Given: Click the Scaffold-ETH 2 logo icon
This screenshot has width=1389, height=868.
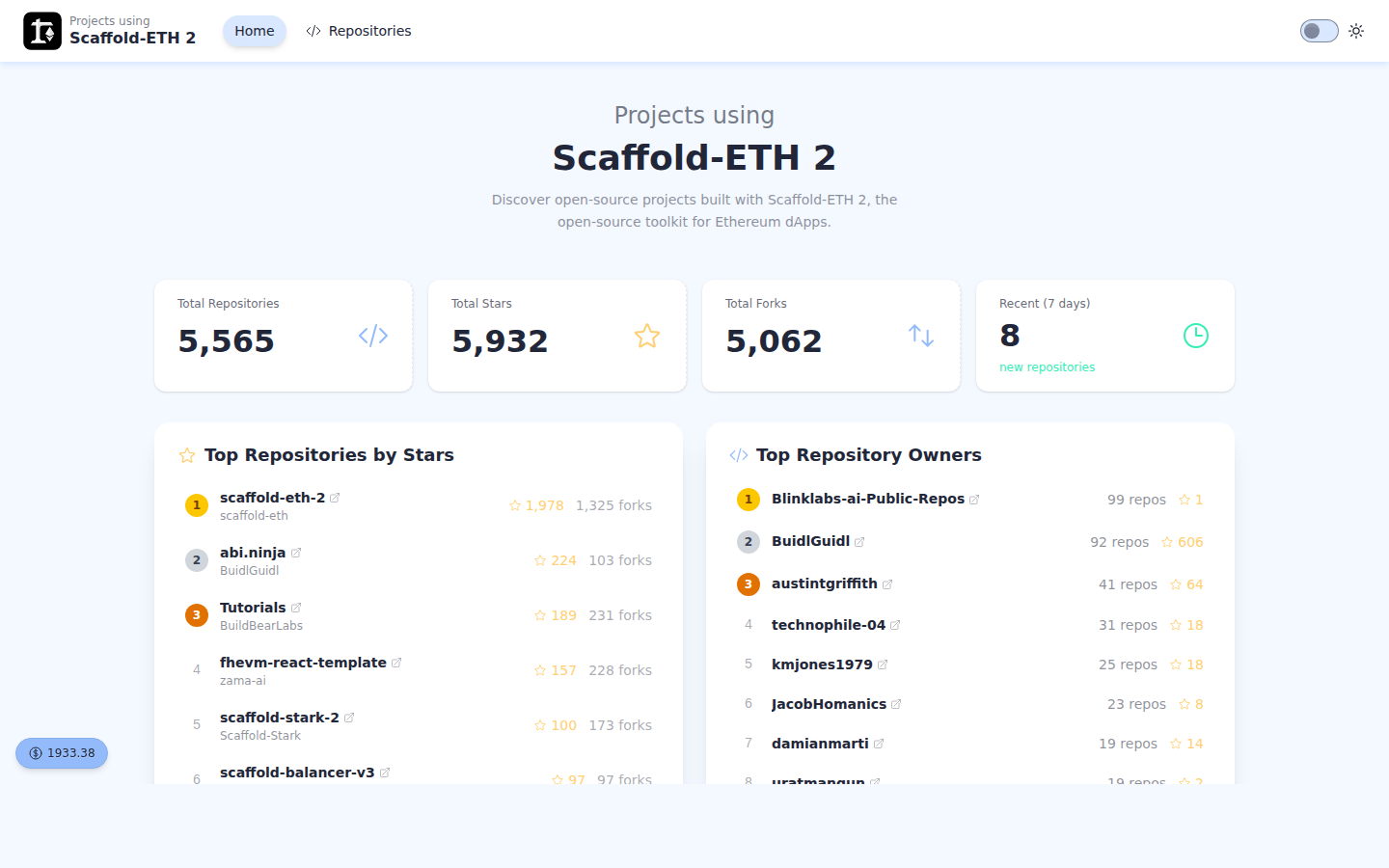Looking at the screenshot, I should [42, 31].
